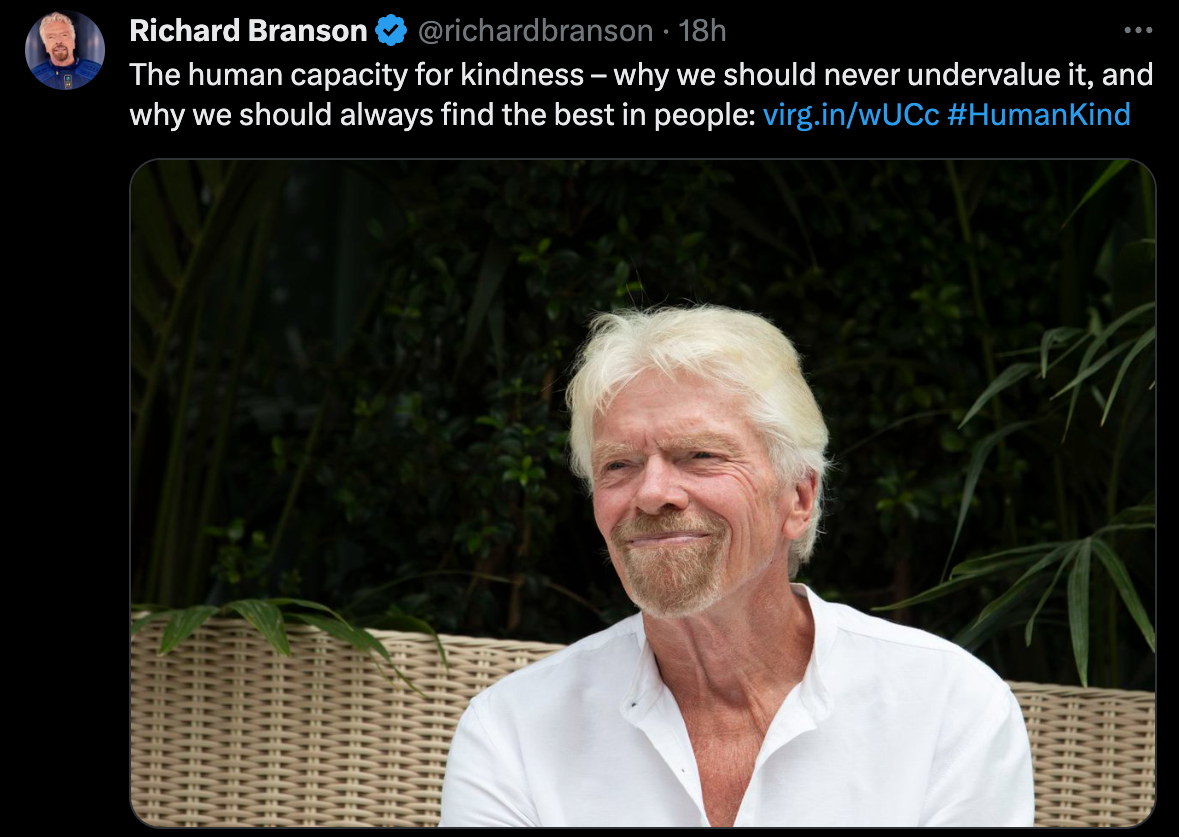Open the @richardbranson handle link
Viewport: 1179px width, 837px height.
click(x=535, y=31)
